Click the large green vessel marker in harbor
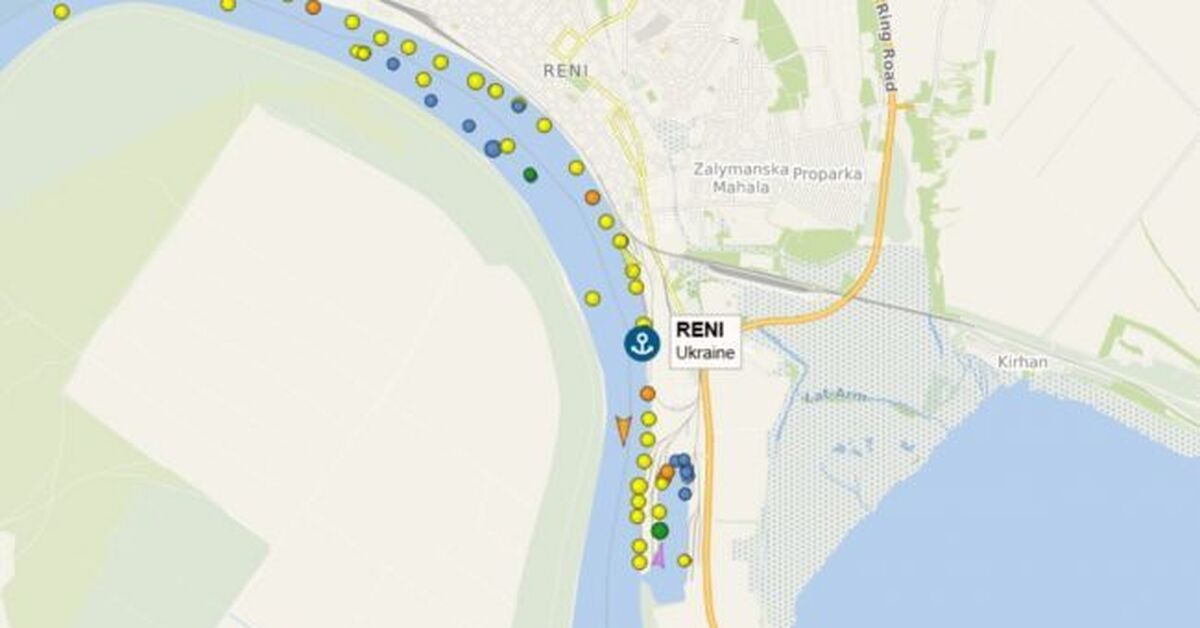 [659, 530]
